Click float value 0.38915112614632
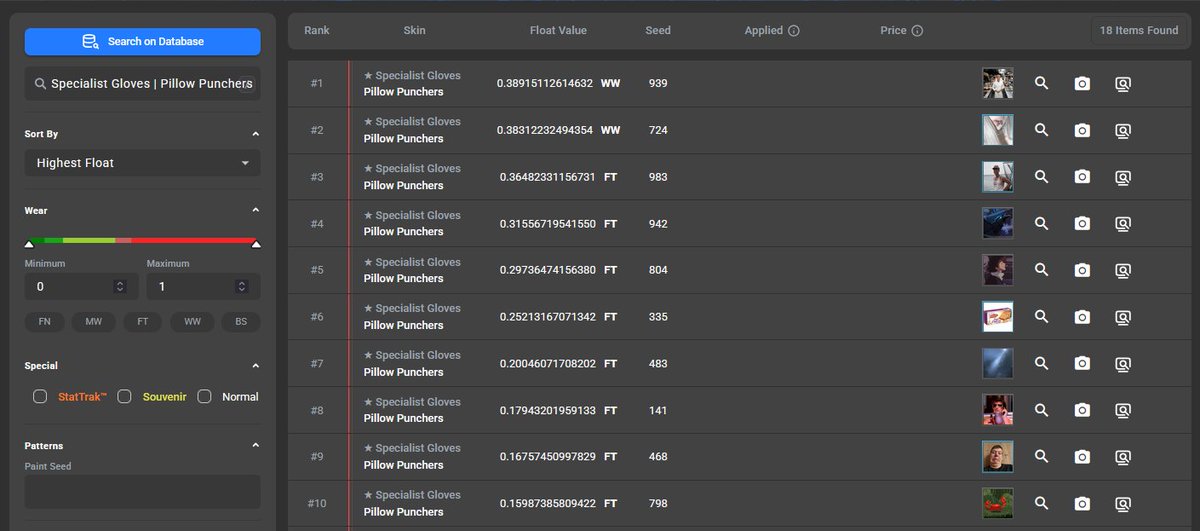Image resolution: width=1200 pixels, height=531 pixels. pyautogui.click(x=545, y=84)
